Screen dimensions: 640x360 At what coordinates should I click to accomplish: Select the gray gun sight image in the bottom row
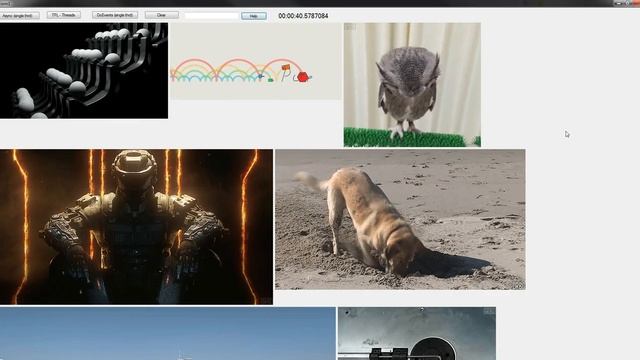[x=417, y=333]
